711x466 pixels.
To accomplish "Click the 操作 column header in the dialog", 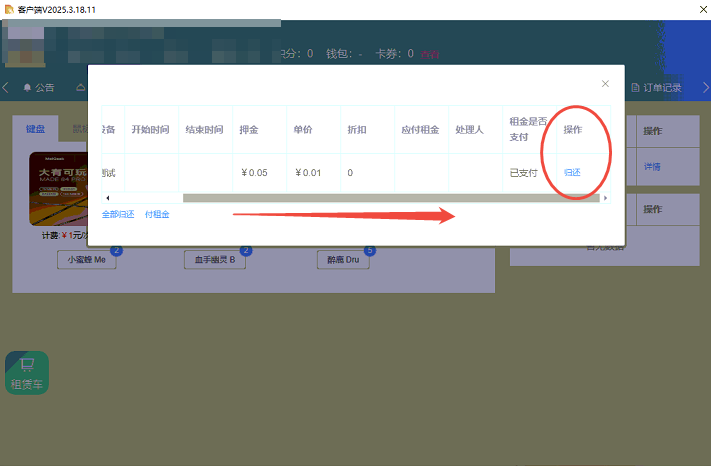I will point(573,130).
